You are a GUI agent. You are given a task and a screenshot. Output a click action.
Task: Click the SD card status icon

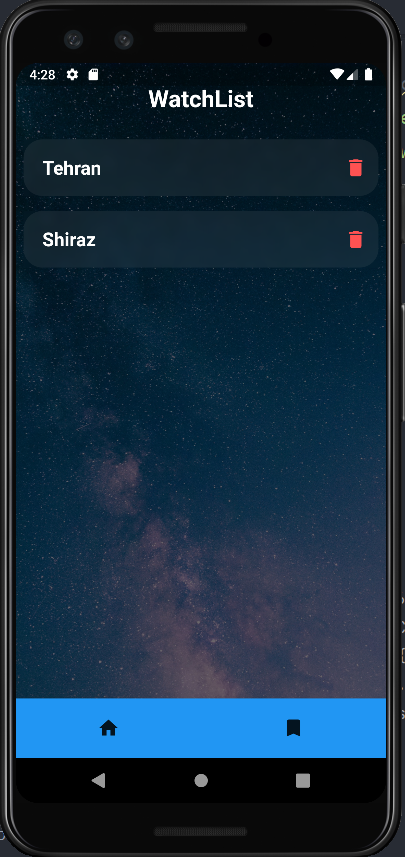tap(93, 74)
